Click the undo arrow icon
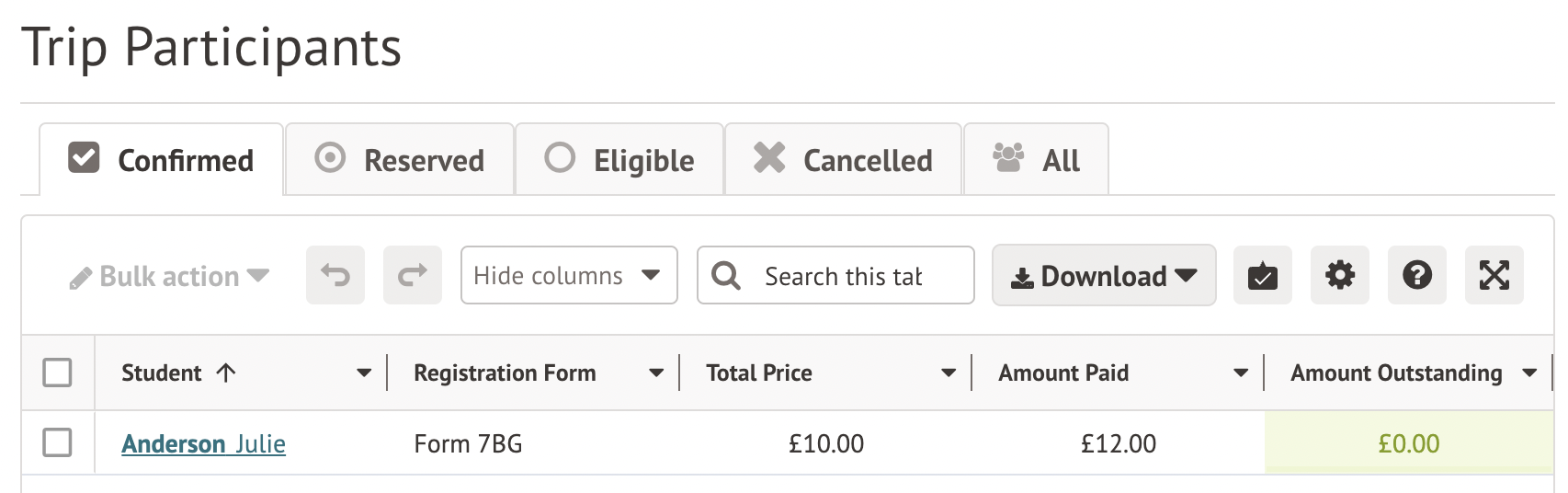This screenshot has width=1568, height=493. (335, 275)
